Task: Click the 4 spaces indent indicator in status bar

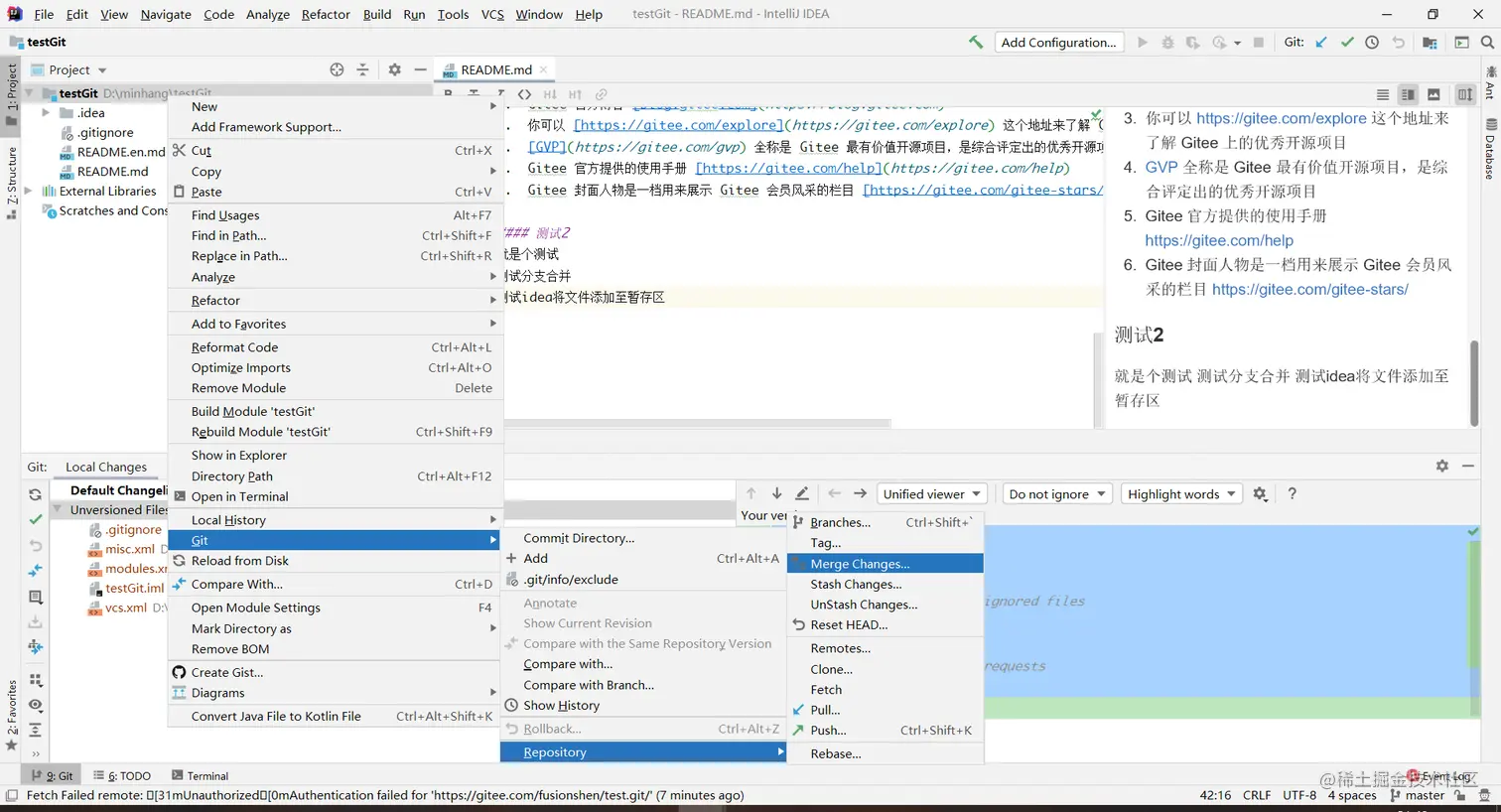Action: coord(1352,795)
